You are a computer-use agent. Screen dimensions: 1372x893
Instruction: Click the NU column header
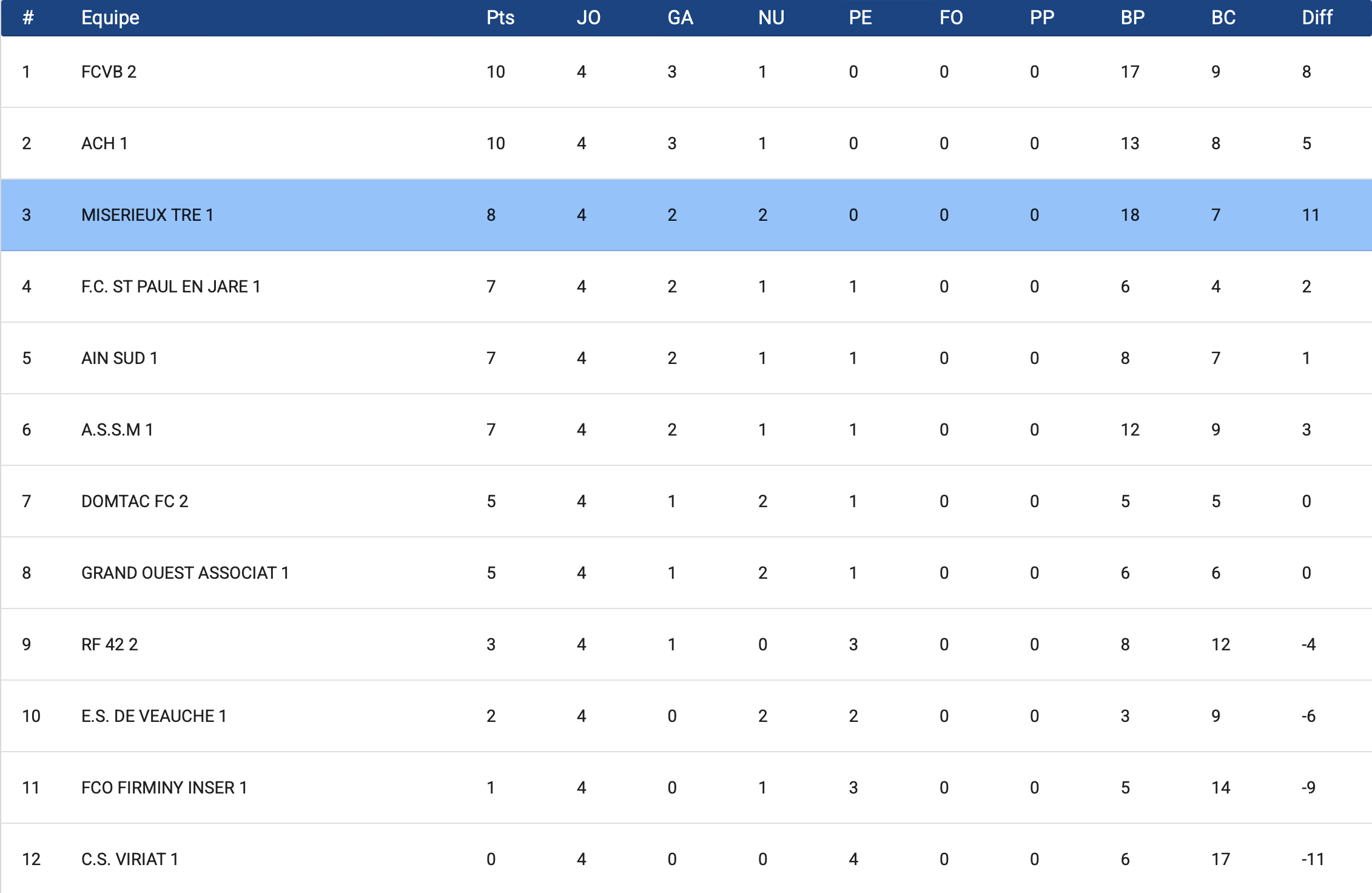click(770, 18)
